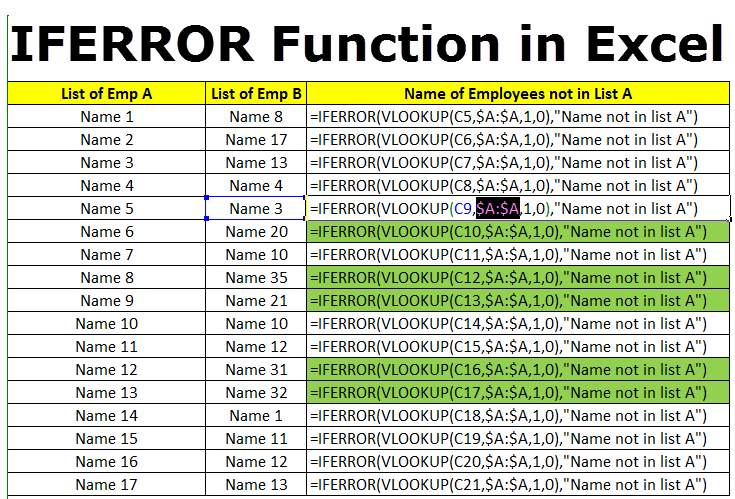The height and width of the screenshot is (499, 735).
Task: Click the green formula cell referencing C13
Action: coord(518,300)
